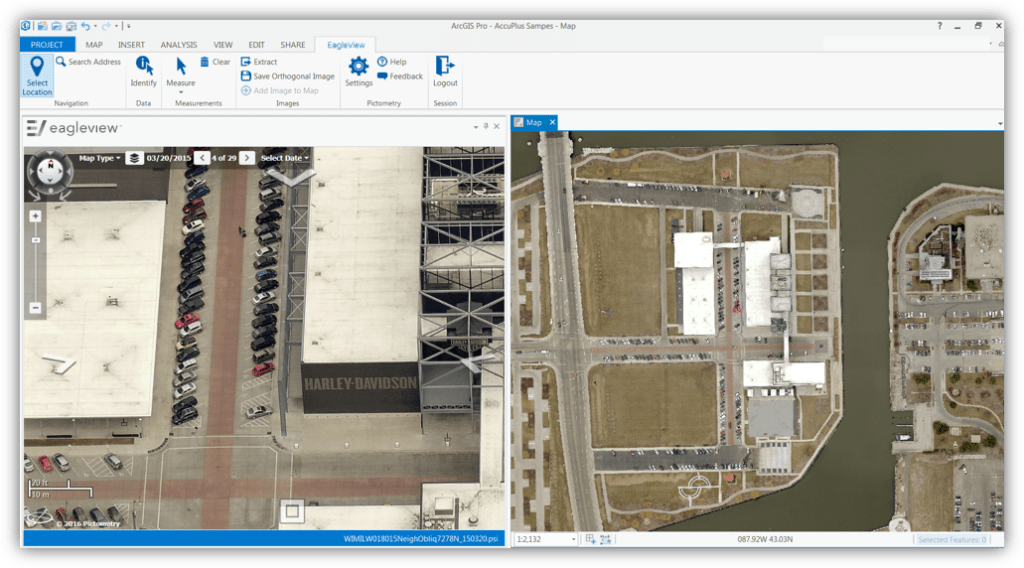The width and height of the screenshot is (1024, 568).
Task: Click the Extract image command
Action: coord(259,62)
